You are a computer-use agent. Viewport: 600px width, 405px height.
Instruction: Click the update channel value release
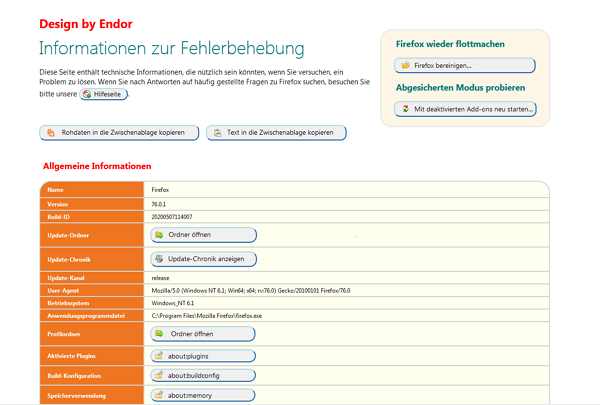point(160,278)
